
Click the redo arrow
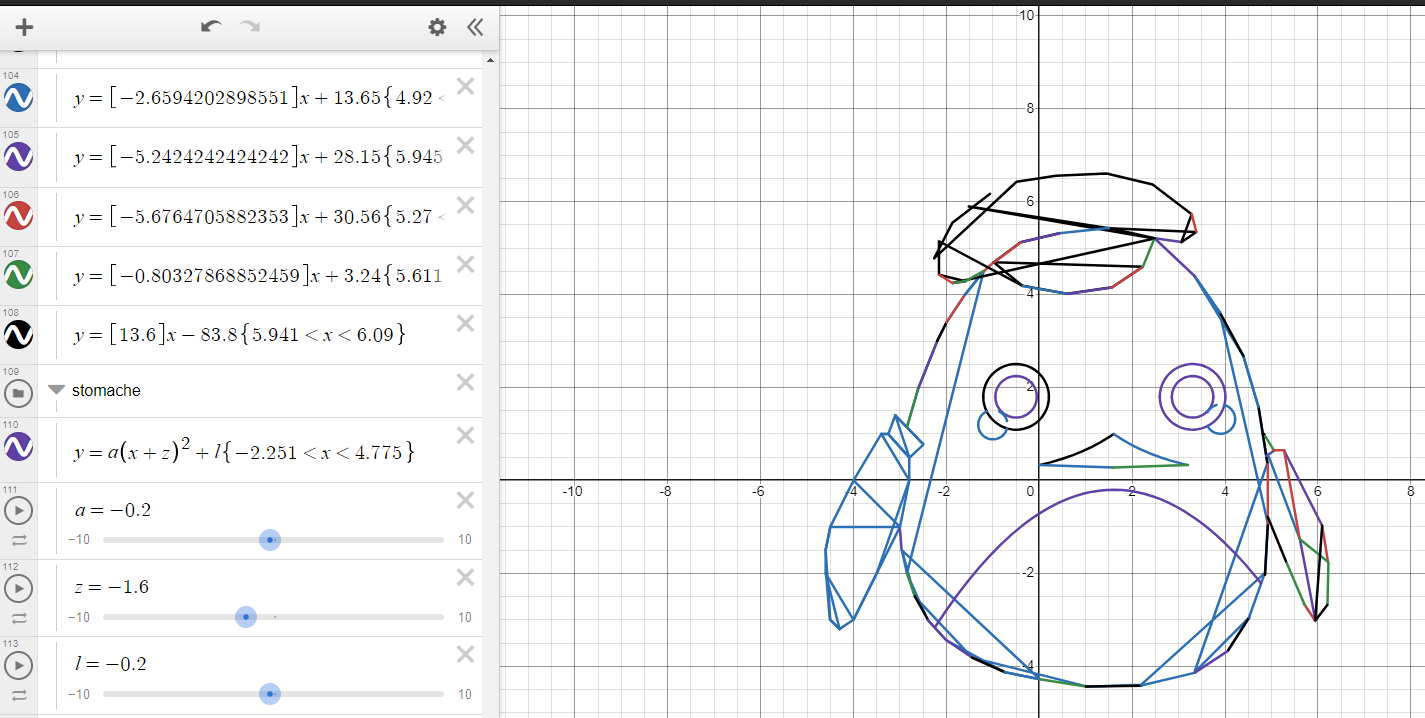coord(249,27)
